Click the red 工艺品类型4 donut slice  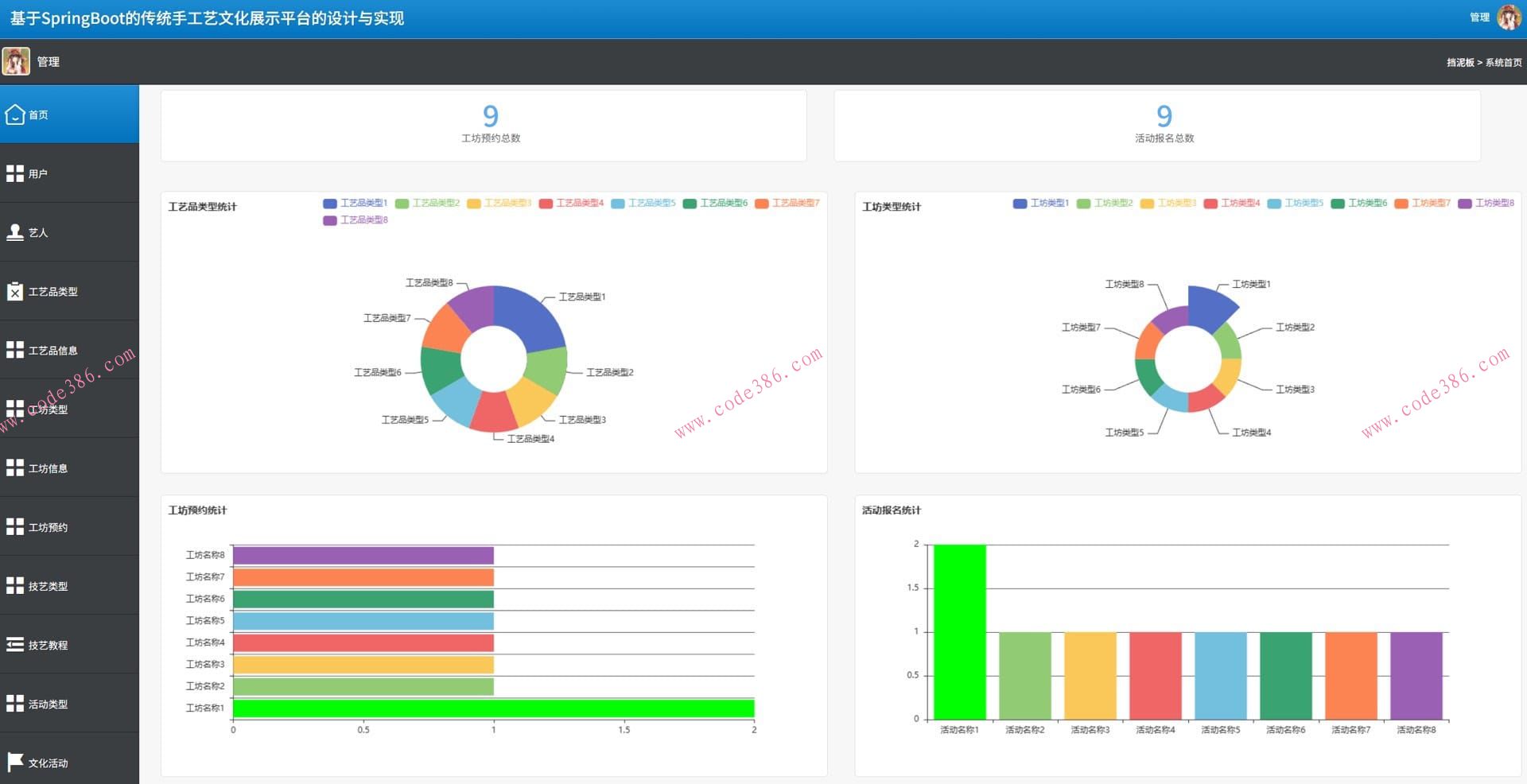494,413
